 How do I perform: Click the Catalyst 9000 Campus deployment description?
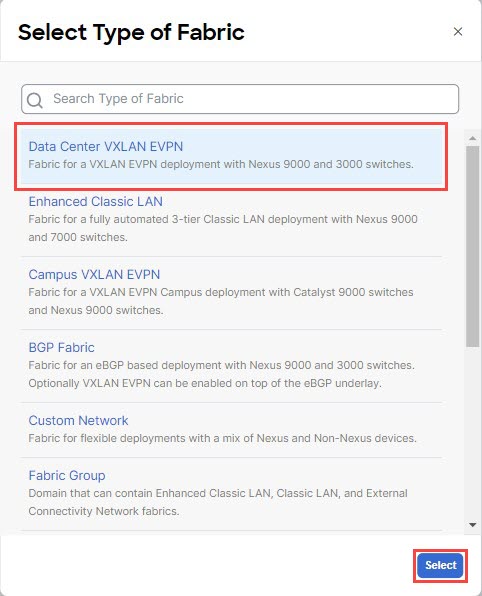[x=221, y=301]
